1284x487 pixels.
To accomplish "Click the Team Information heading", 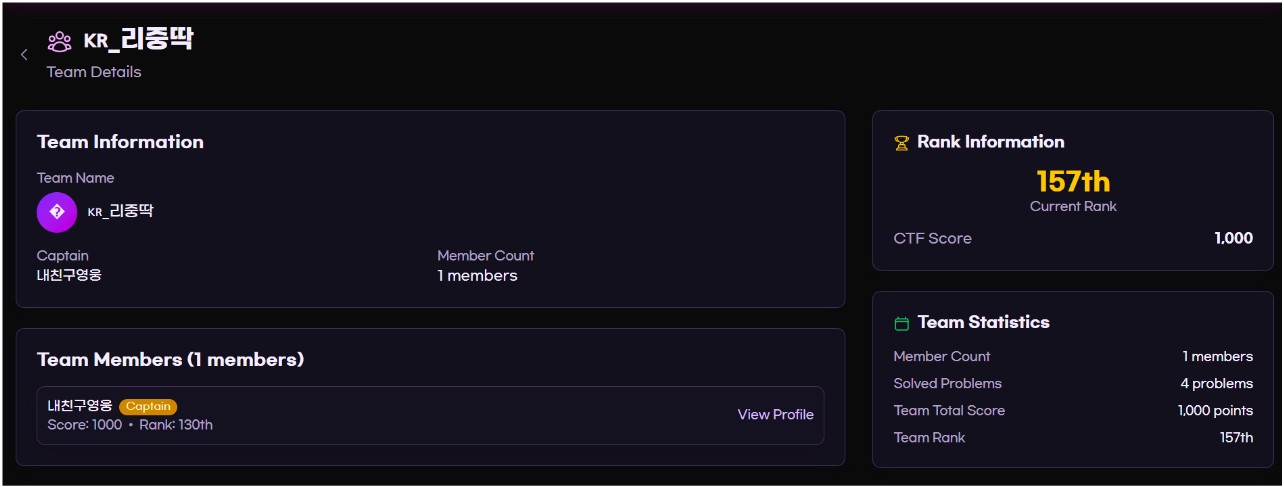I will (120, 142).
